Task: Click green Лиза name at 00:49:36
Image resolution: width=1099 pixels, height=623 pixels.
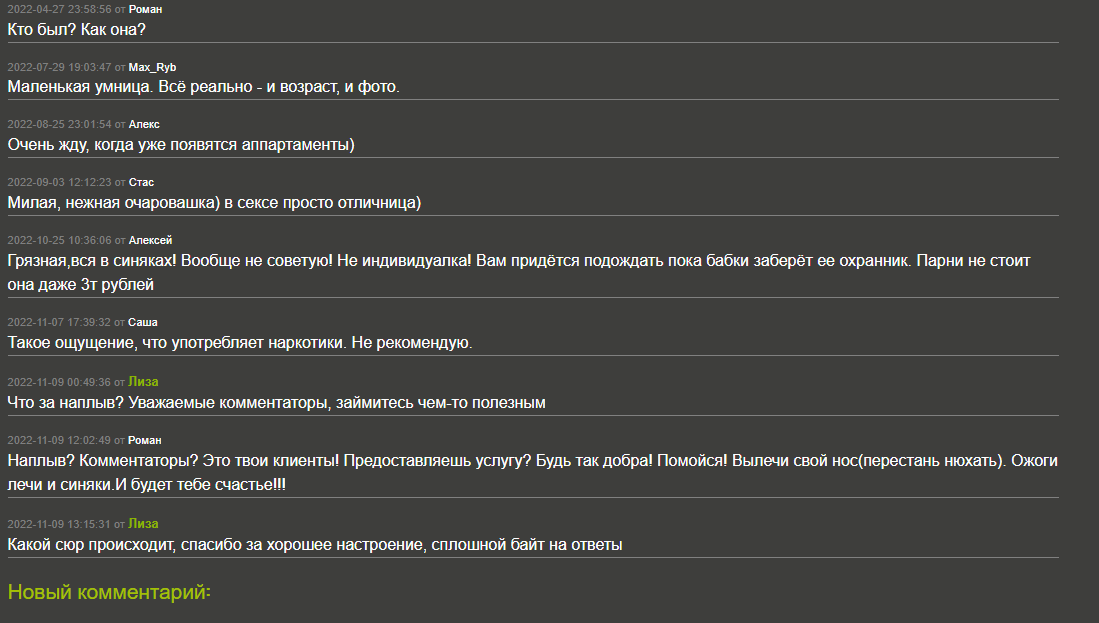Action: click(143, 382)
